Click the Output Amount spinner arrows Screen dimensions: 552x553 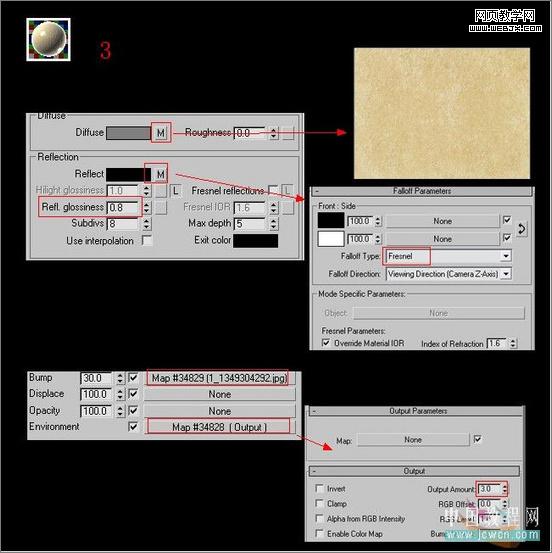coord(505,489)
